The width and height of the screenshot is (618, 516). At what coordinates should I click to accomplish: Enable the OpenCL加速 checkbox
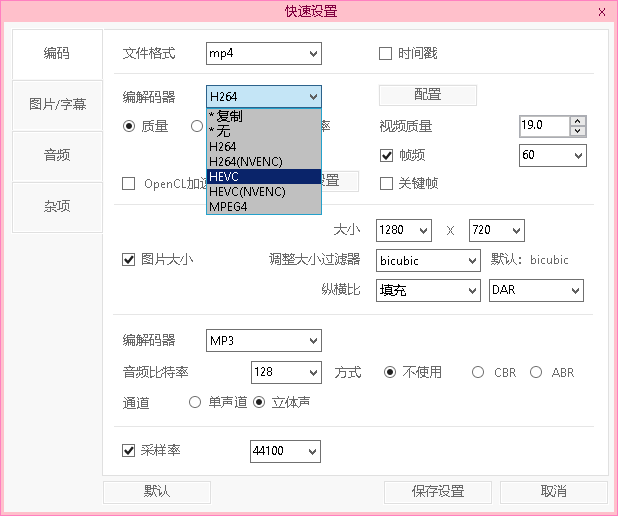[x=128, y=183]
